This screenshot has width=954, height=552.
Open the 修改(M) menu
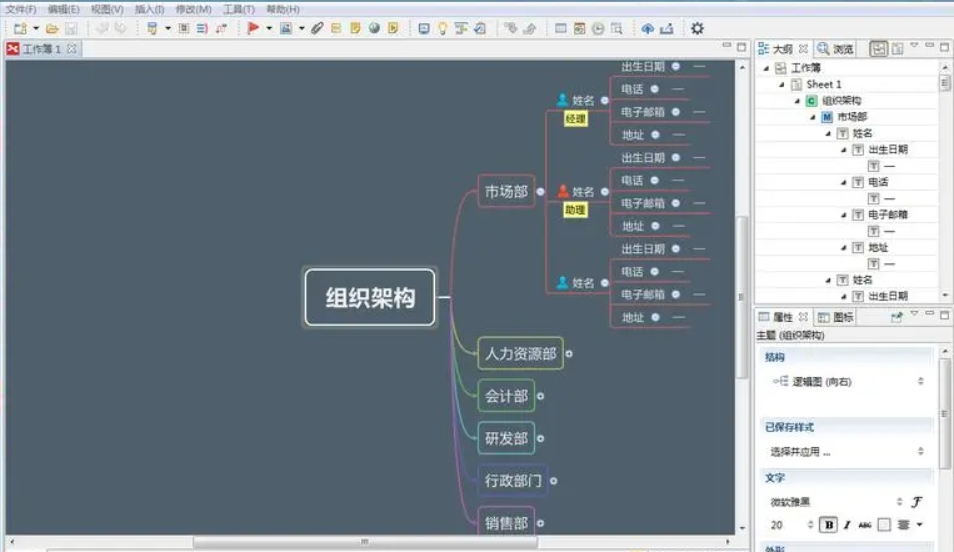[x=193, y=9]
